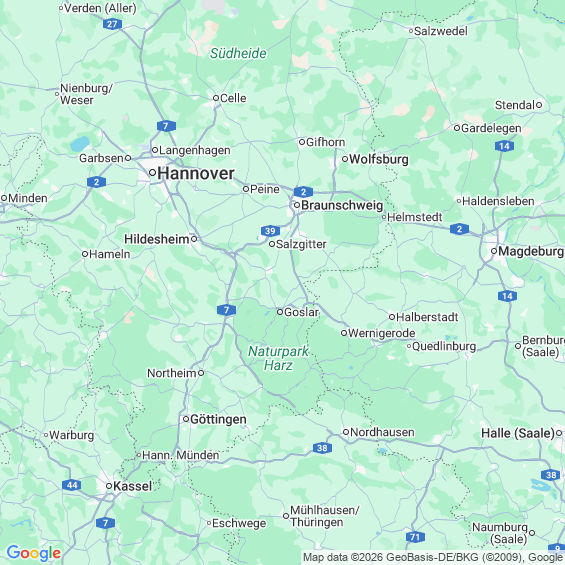
Task: Click the Wolfsburg city label
Action: coord(379,159)
